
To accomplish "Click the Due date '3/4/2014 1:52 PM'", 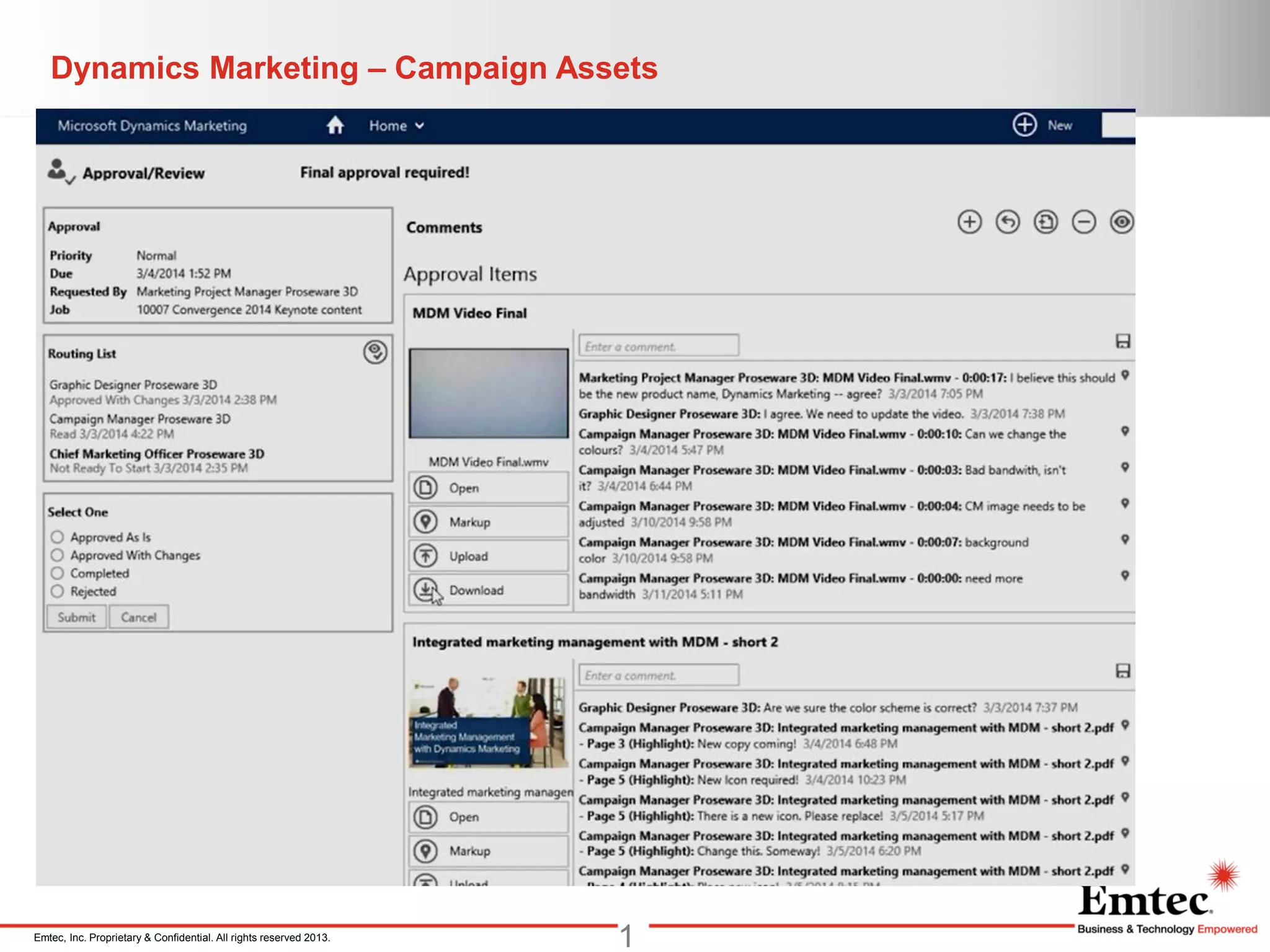I will click(x=184, y=273).
